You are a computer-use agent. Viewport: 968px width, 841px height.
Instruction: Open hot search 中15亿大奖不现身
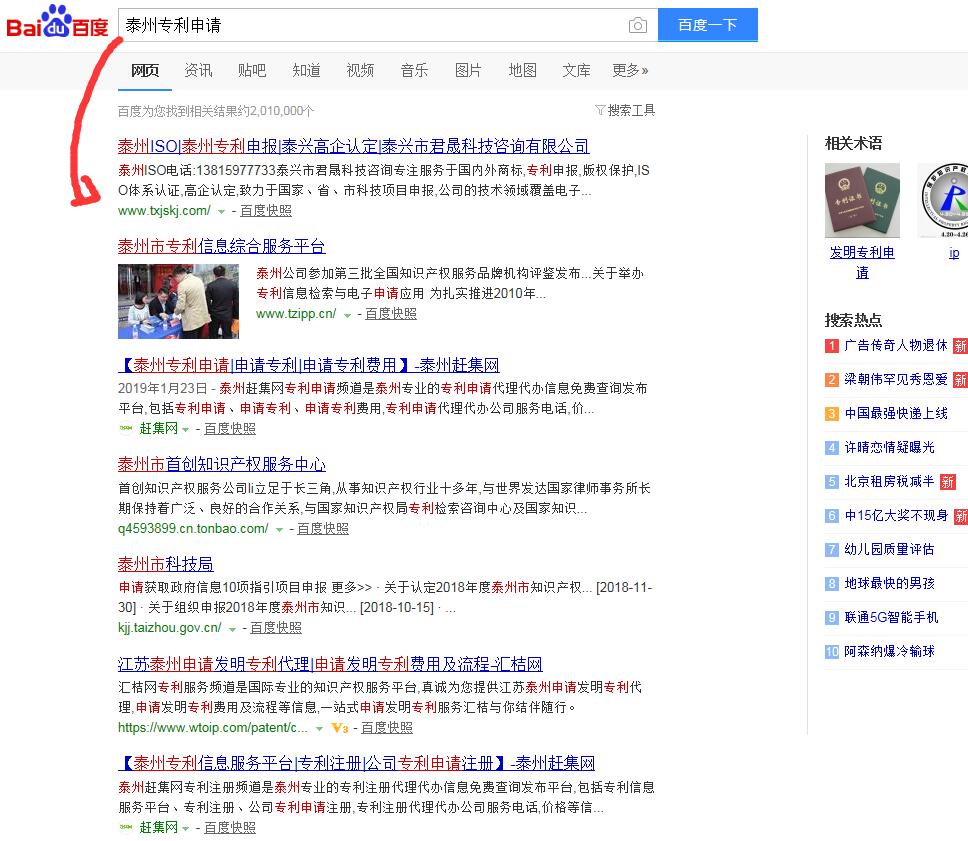(896, 516)
